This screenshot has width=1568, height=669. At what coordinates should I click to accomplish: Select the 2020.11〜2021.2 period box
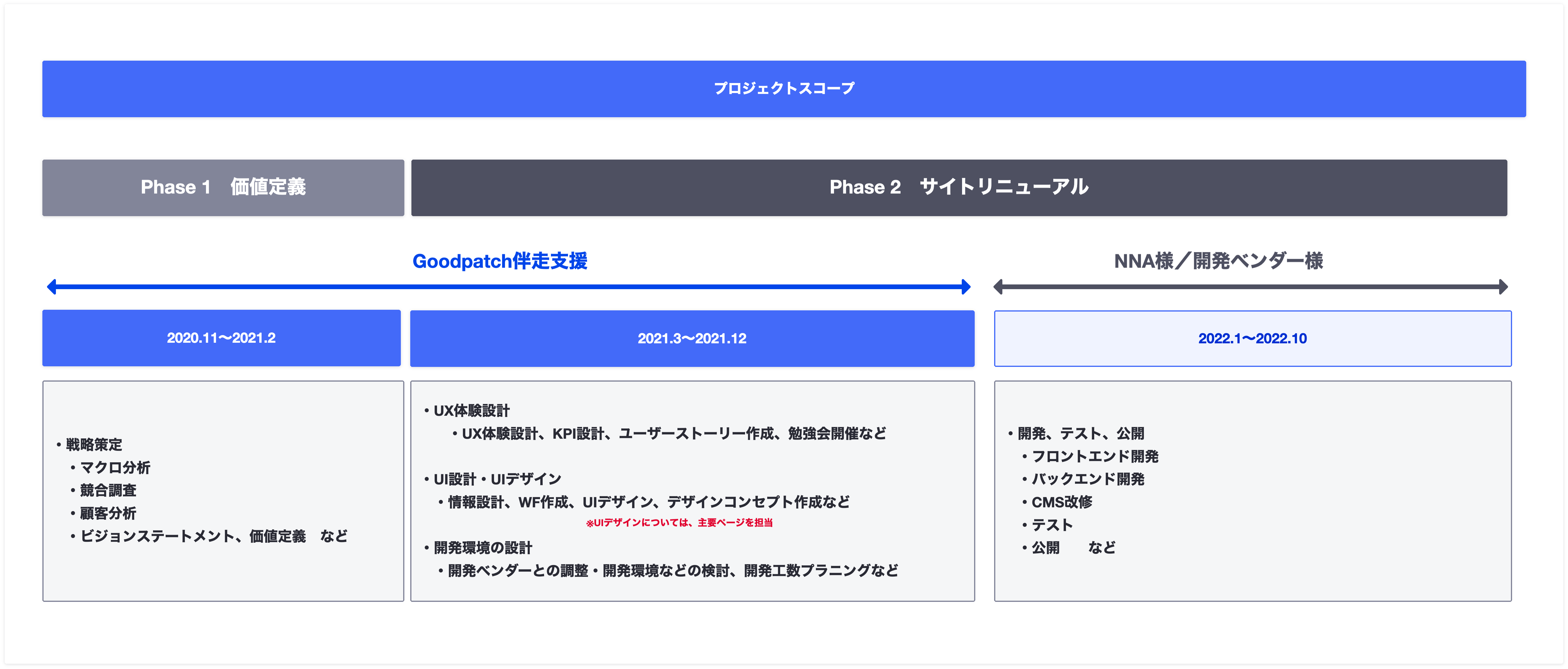click(222, 338)
